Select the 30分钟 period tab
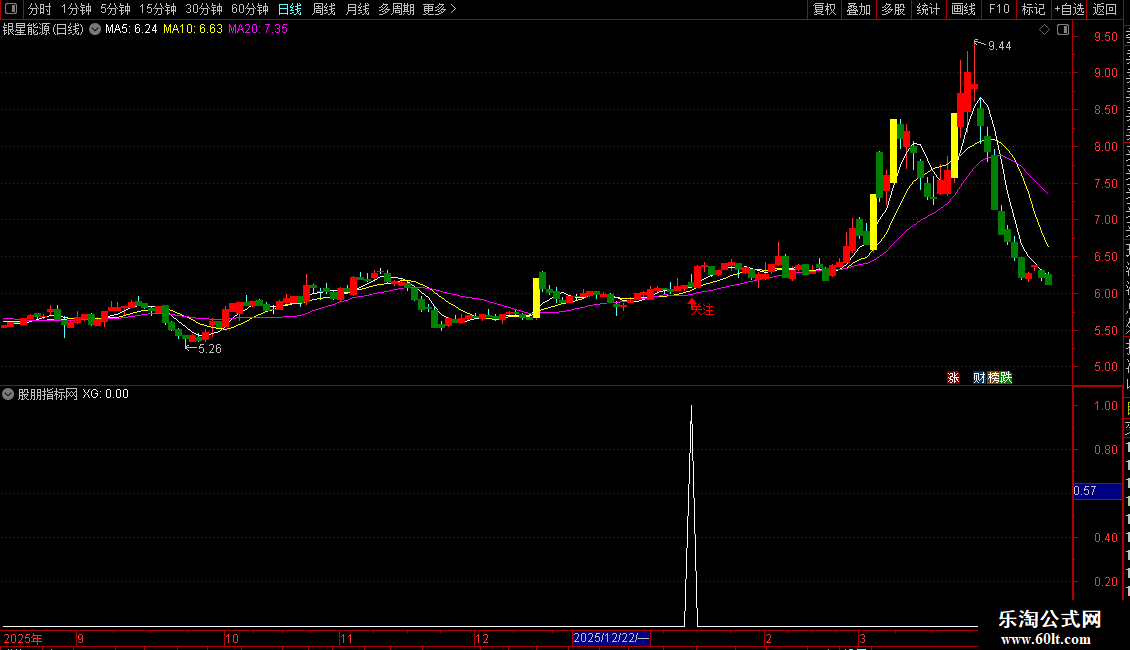1130x650 pixels. [204, 9]
